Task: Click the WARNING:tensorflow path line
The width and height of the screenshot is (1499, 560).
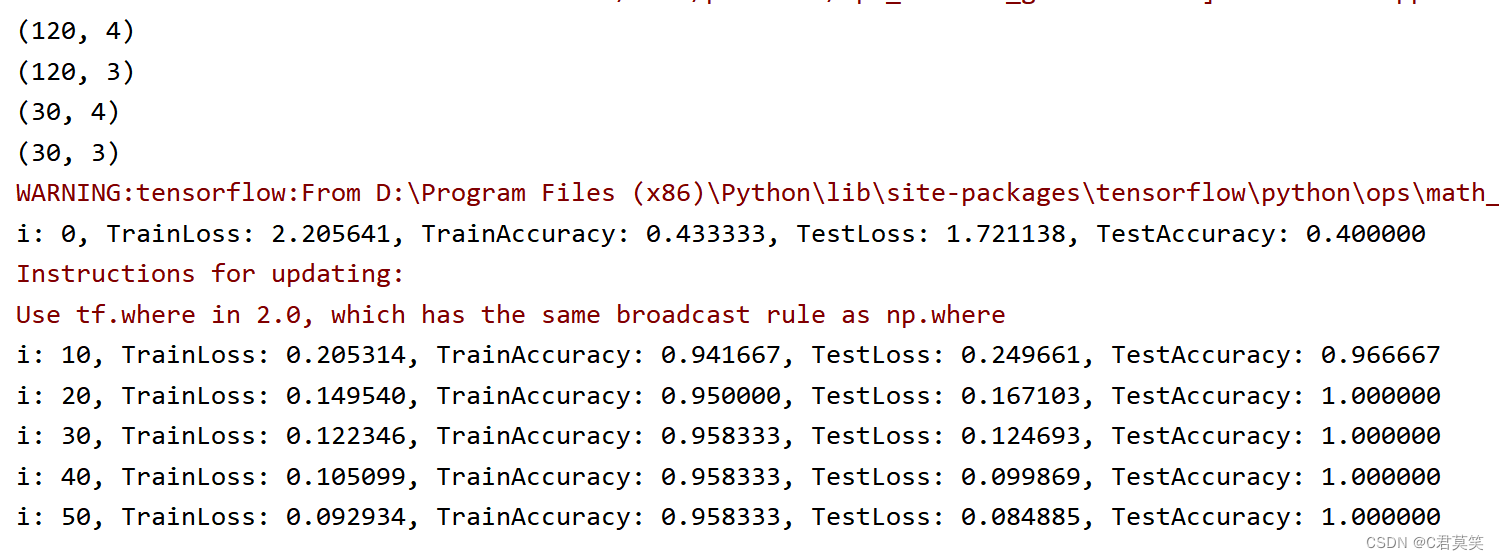Action: coord(757,193)
